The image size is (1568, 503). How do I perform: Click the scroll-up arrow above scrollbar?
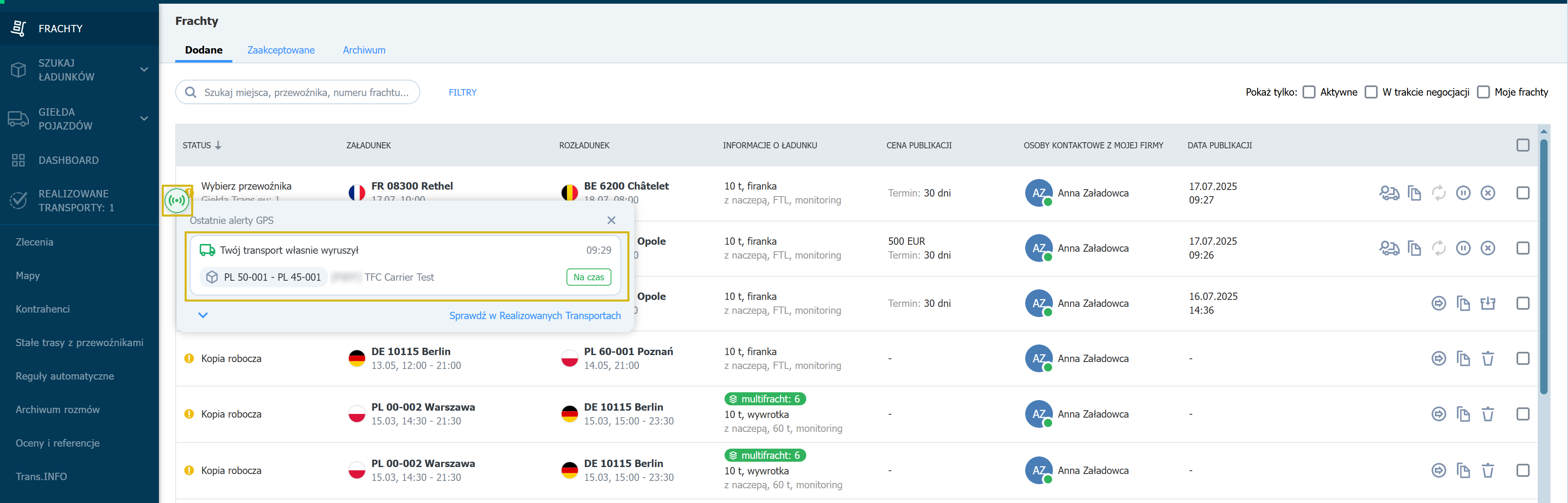pyautogui.click(x=1543, y=132)
